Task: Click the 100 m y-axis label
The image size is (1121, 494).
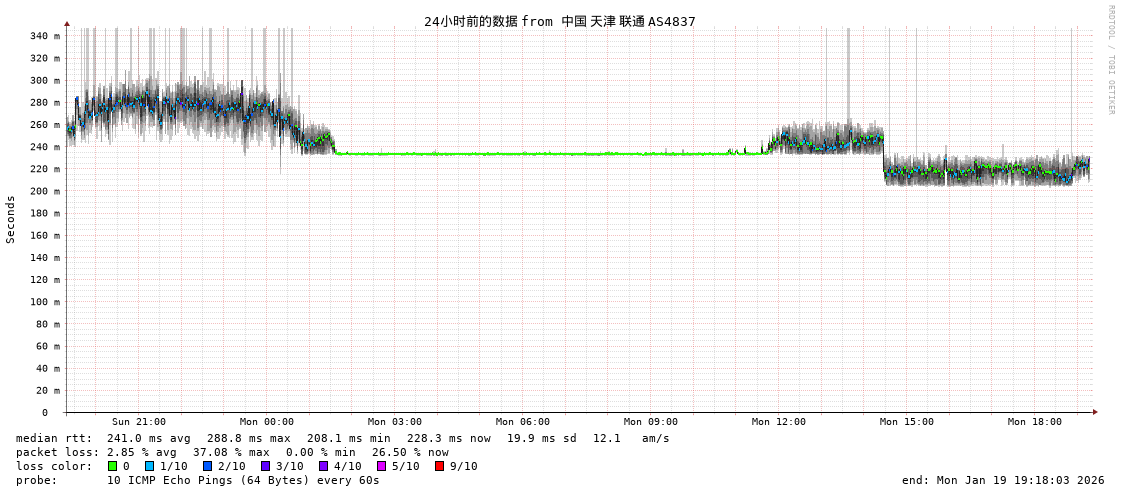Action: [x=45, y=302]
